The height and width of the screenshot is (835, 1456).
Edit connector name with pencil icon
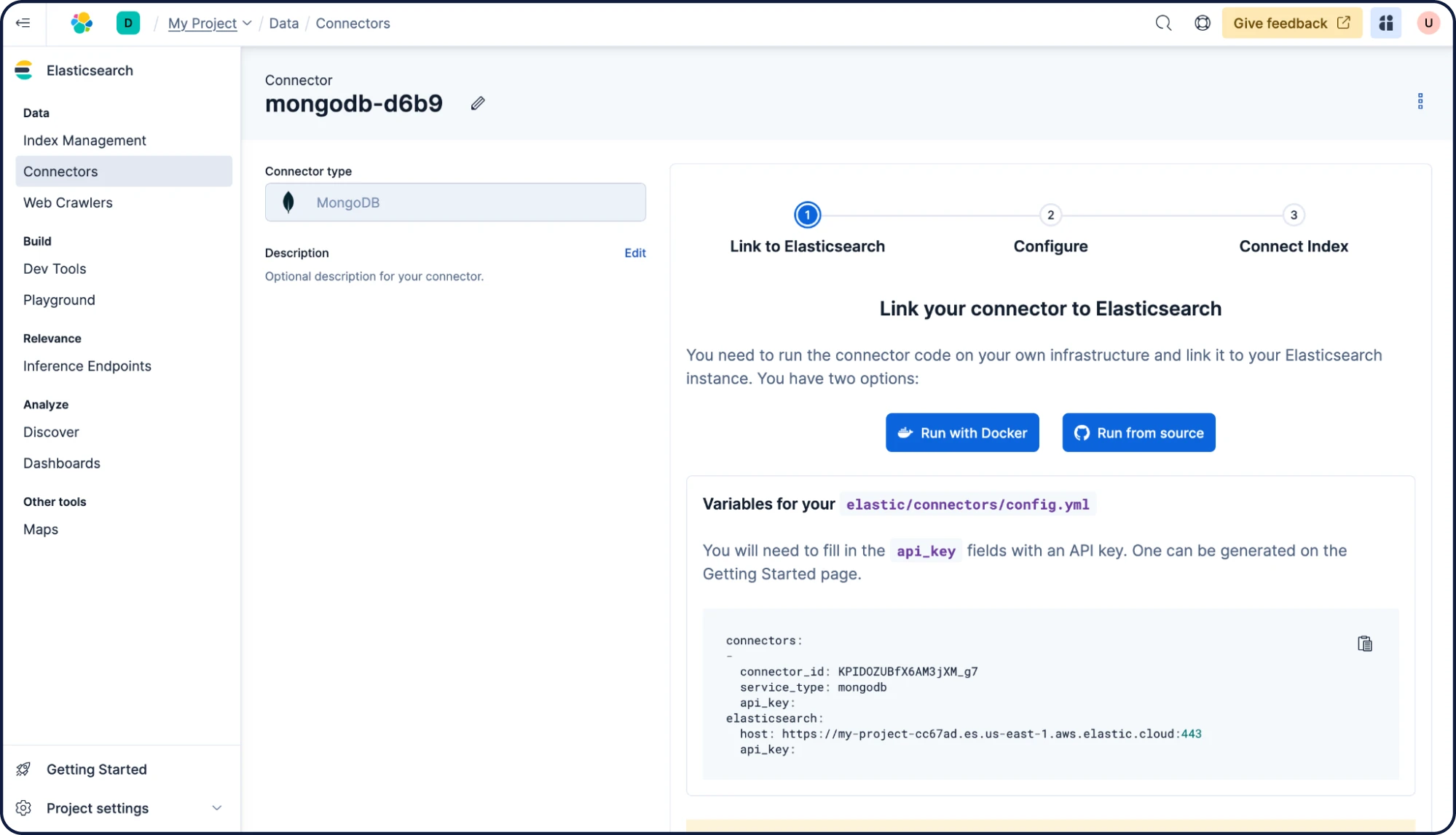[478, 103]
